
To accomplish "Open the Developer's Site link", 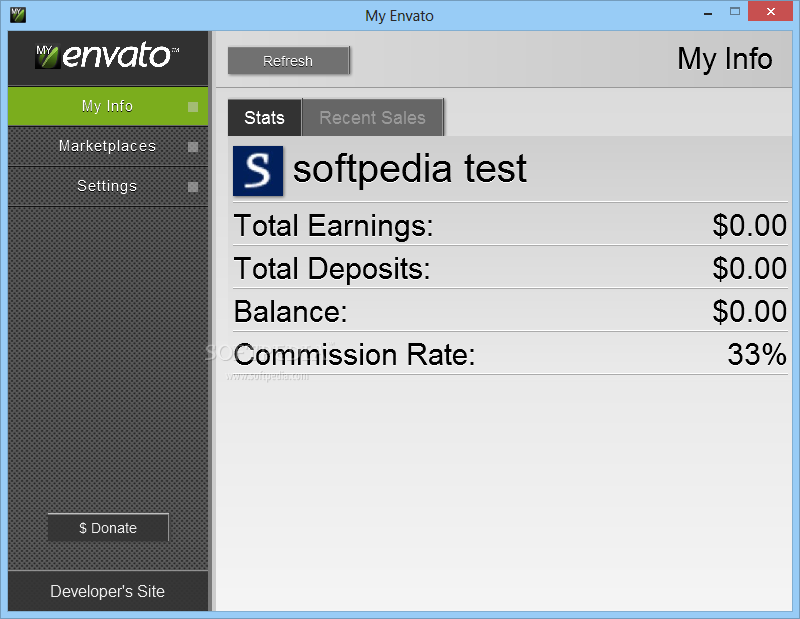I will click(x=108, y=591).
